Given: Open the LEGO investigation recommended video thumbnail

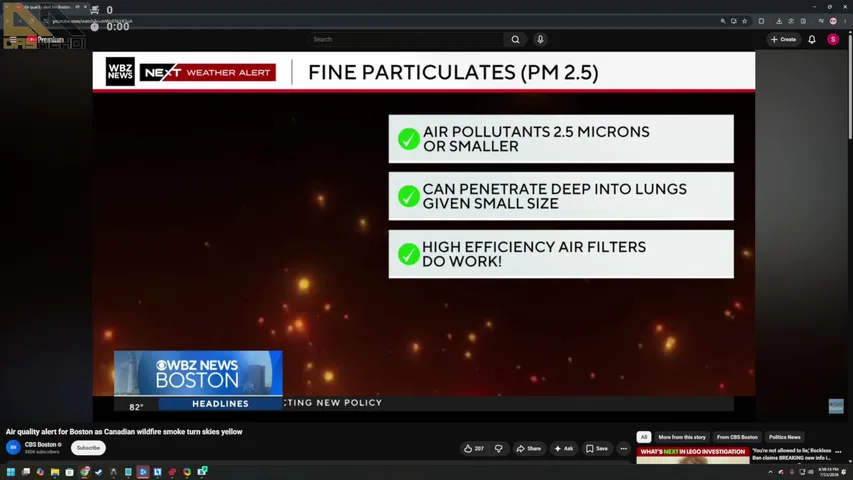Looking at the screenshot, I should (x=693, y=456).
